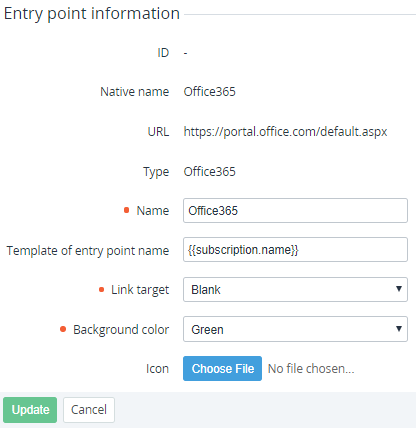Click the Entry point information heading
The image size is (416, 429).
coord(92,14)
